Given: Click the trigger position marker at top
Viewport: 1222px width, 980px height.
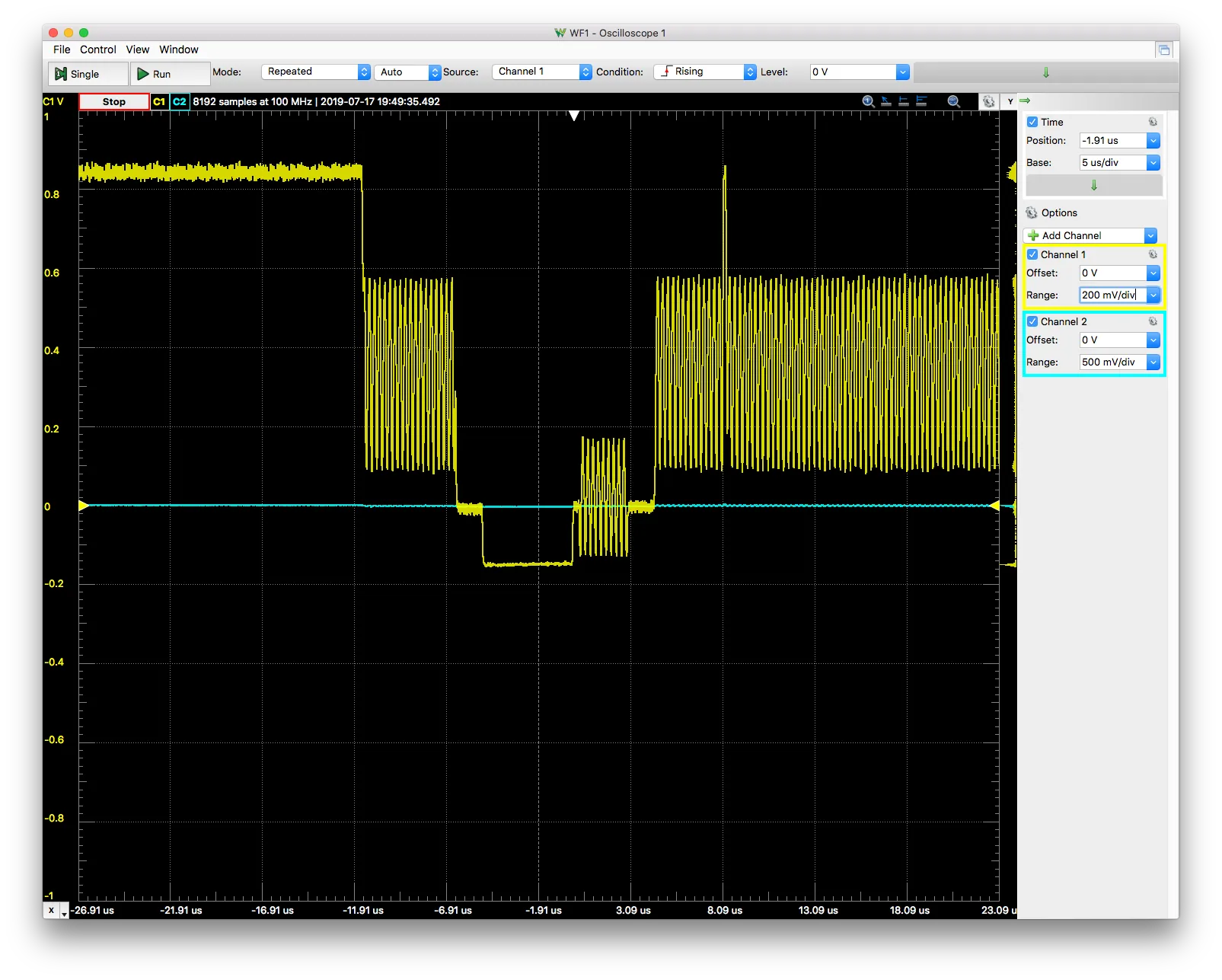Looking at the screenshot, I should 574,116.
